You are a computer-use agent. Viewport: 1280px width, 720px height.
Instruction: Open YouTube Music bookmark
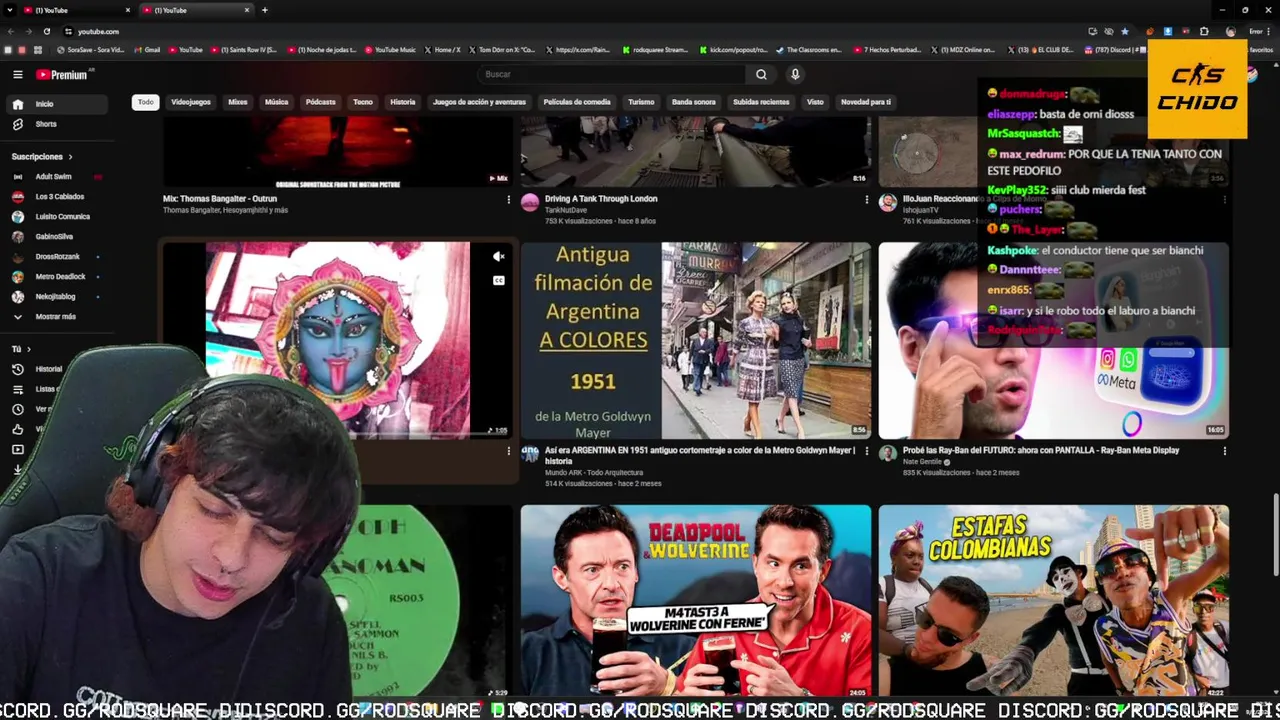pos(391,50)
